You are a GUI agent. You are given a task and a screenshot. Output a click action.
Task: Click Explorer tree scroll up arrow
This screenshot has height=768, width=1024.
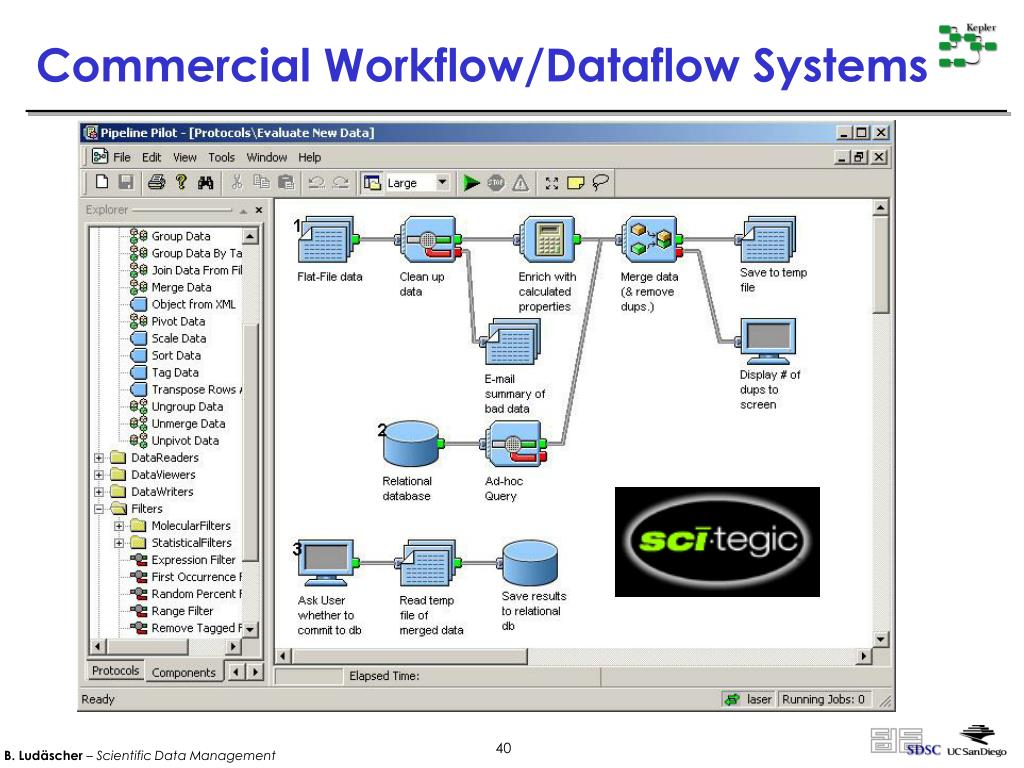coord(251,236)
